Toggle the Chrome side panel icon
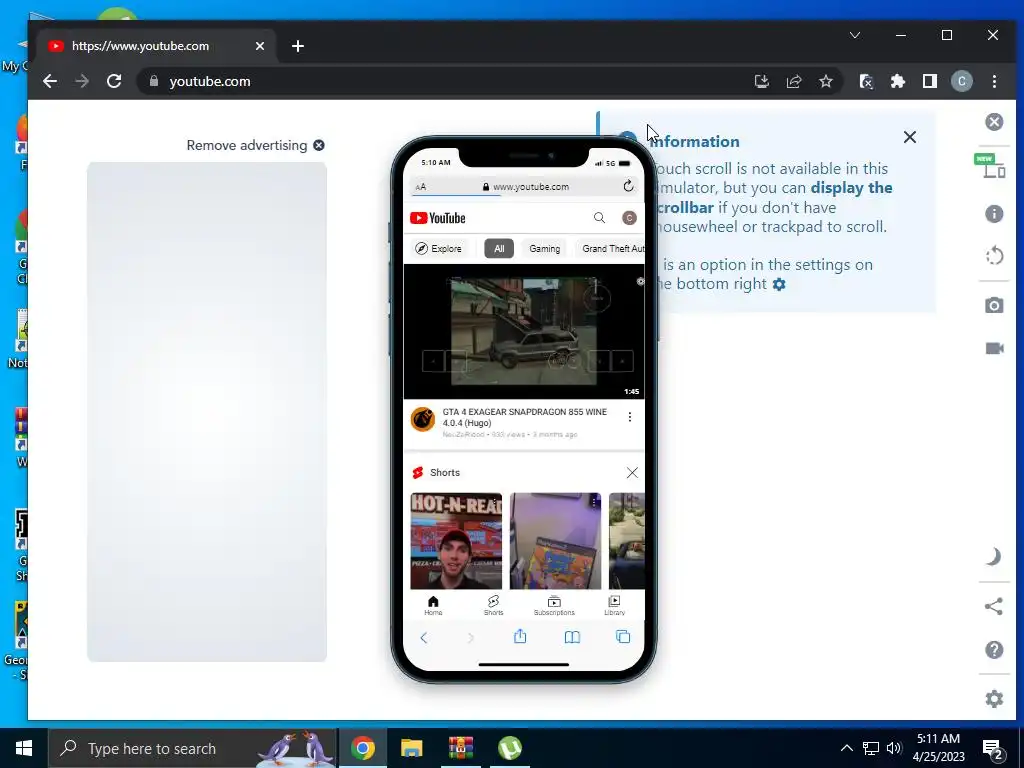The image size is (1024, 768). coord(930,81)
